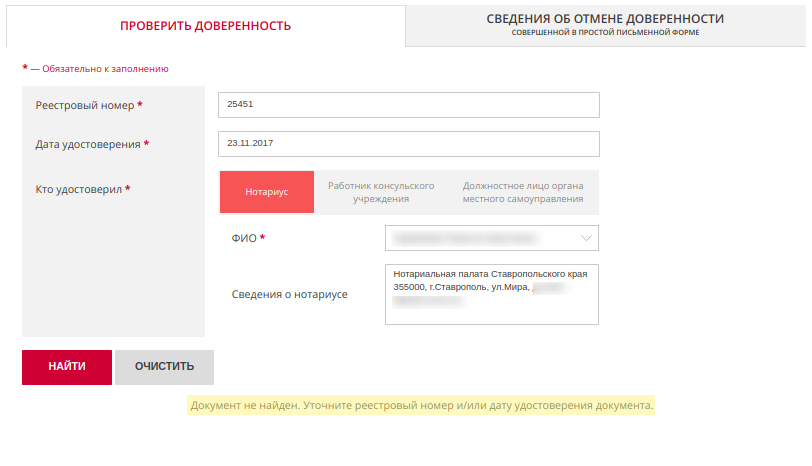812x466 pixels.
Task: Click the ФИО label text
Action: coord(244,238)
